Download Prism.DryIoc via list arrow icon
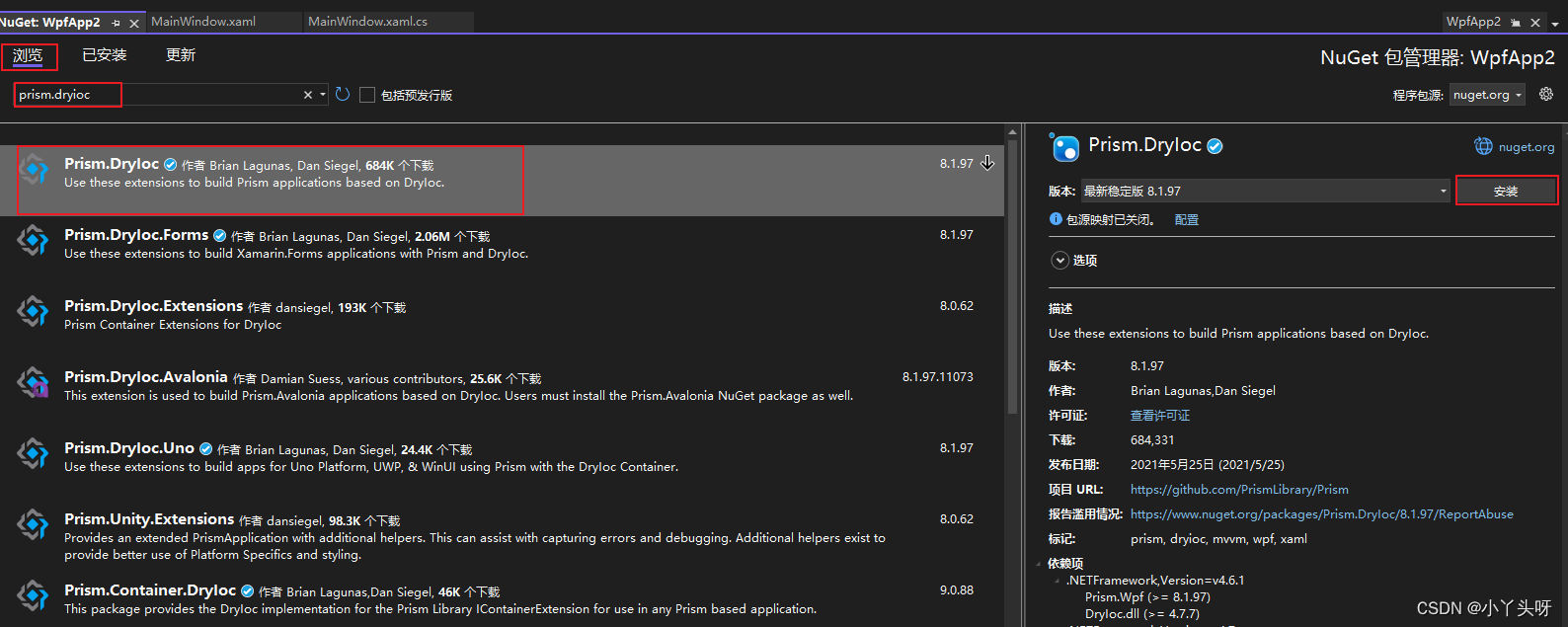The height and width of the screenshot is (627, 1568). [987, 163]
